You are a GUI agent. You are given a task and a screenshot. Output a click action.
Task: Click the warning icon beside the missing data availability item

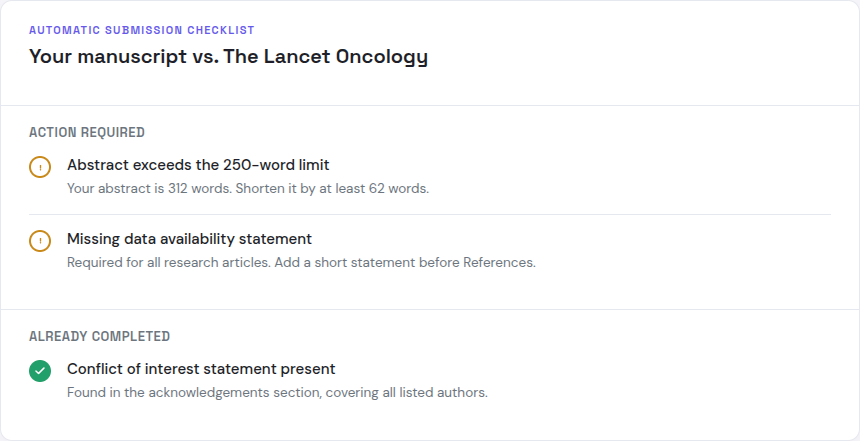coord(40,242)
